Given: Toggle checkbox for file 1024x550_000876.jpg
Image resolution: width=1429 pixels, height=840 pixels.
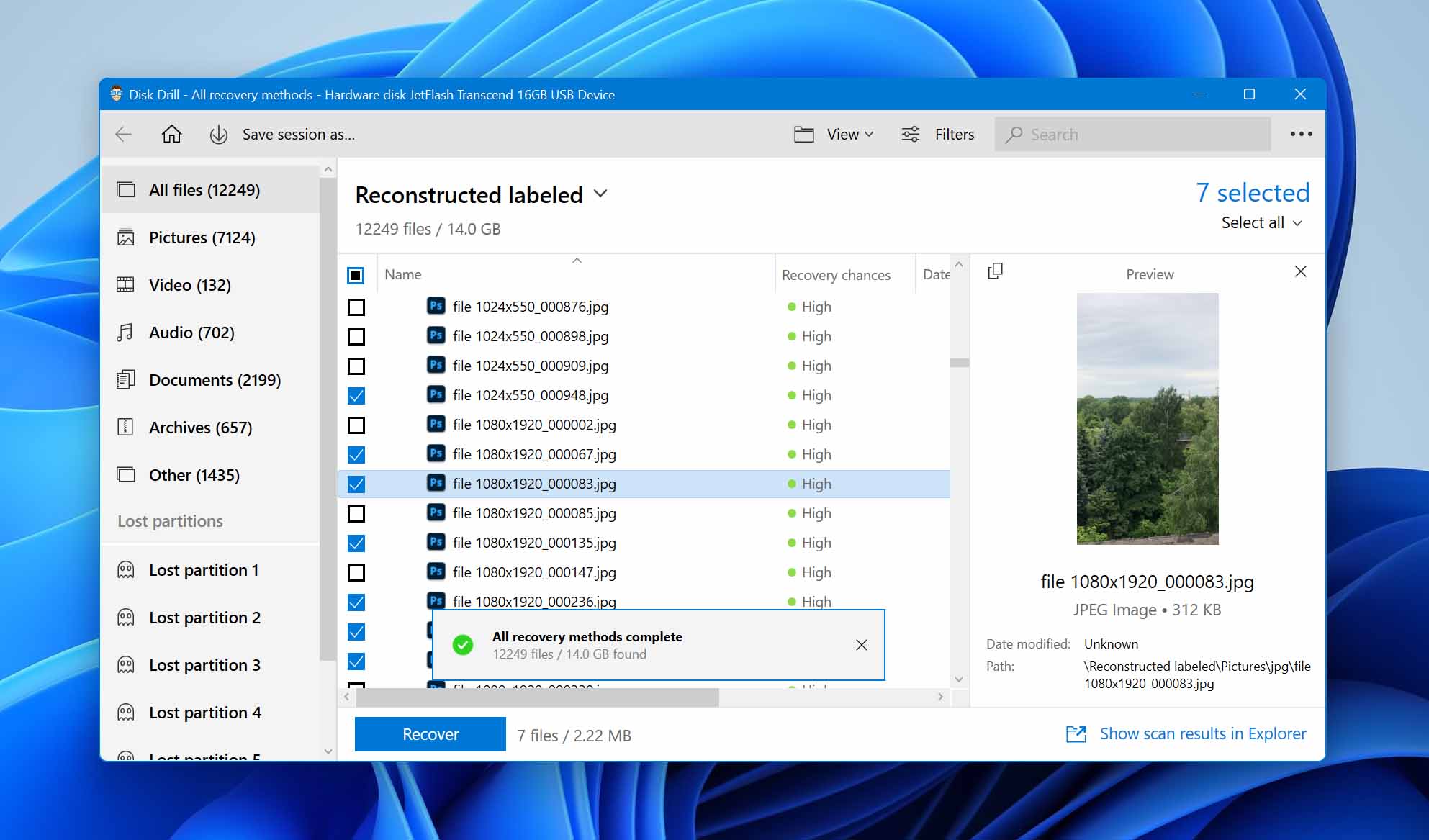Looking at the screenshot, I should point(356,307).
